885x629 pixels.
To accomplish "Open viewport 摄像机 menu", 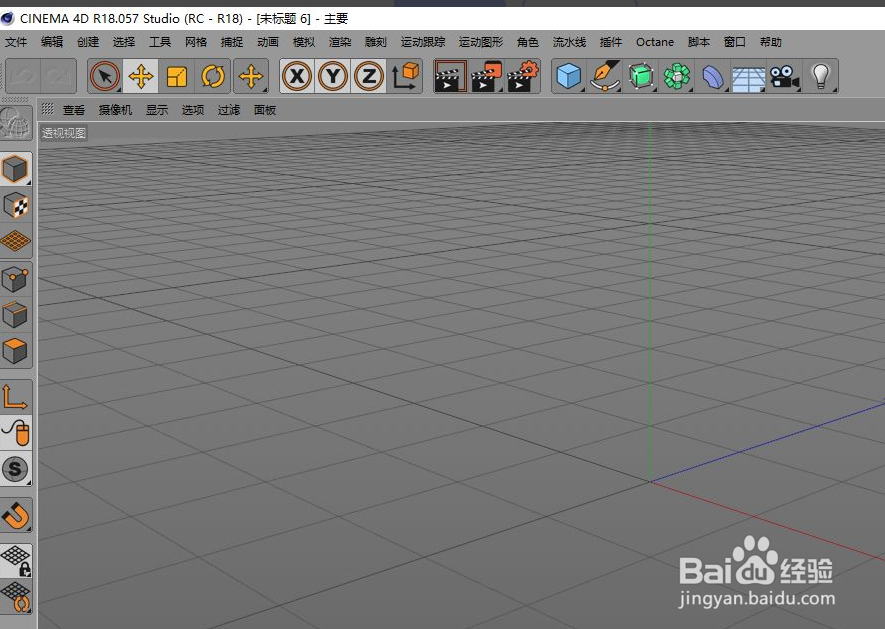I will [116, 110].
